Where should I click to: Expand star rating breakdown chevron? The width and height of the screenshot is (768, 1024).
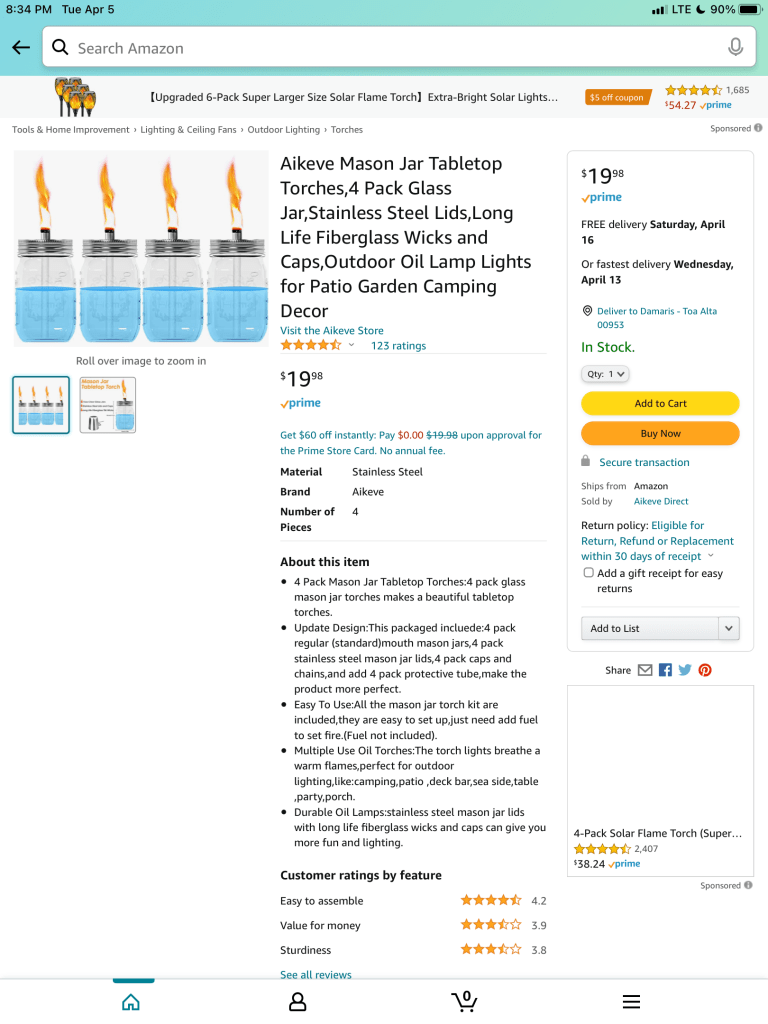(x=351, y=345)
